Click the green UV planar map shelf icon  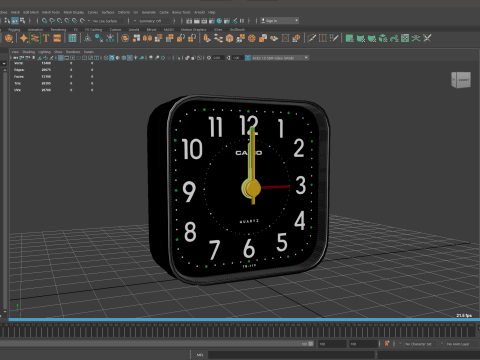[350, 38]
